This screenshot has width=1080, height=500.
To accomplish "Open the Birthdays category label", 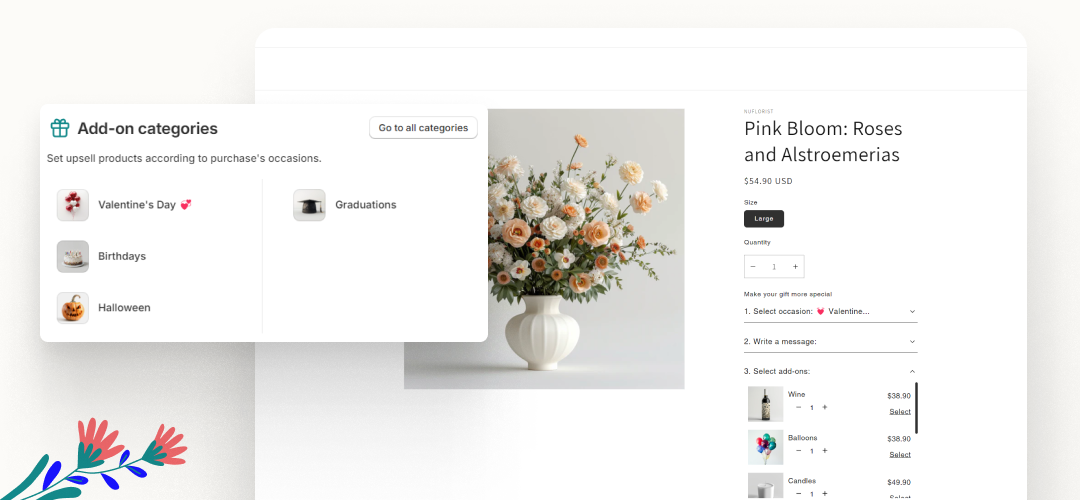I will pyautogui.click(x=122, y=257).
